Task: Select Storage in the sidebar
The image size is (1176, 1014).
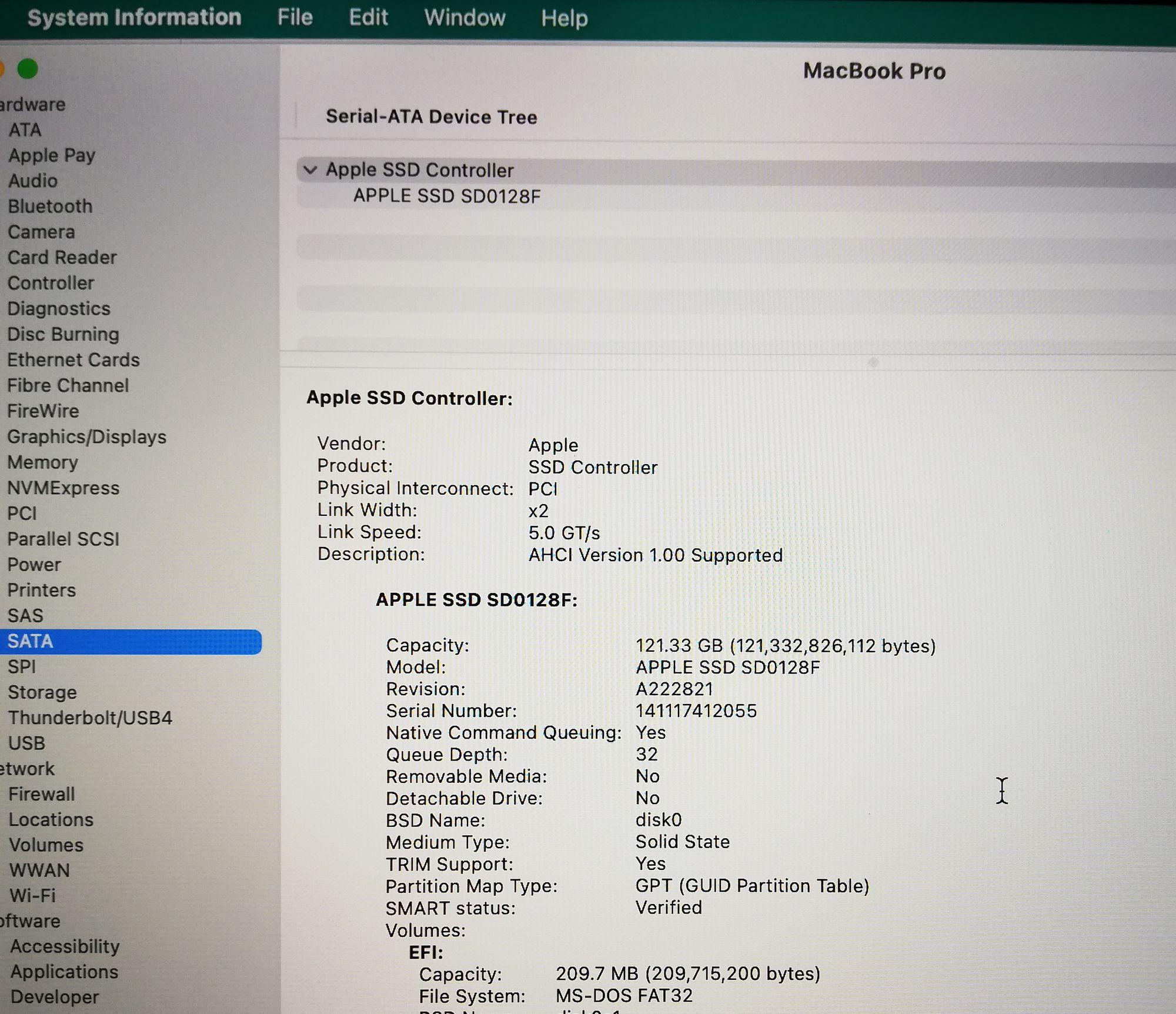Action: click(x=42, y=693)
